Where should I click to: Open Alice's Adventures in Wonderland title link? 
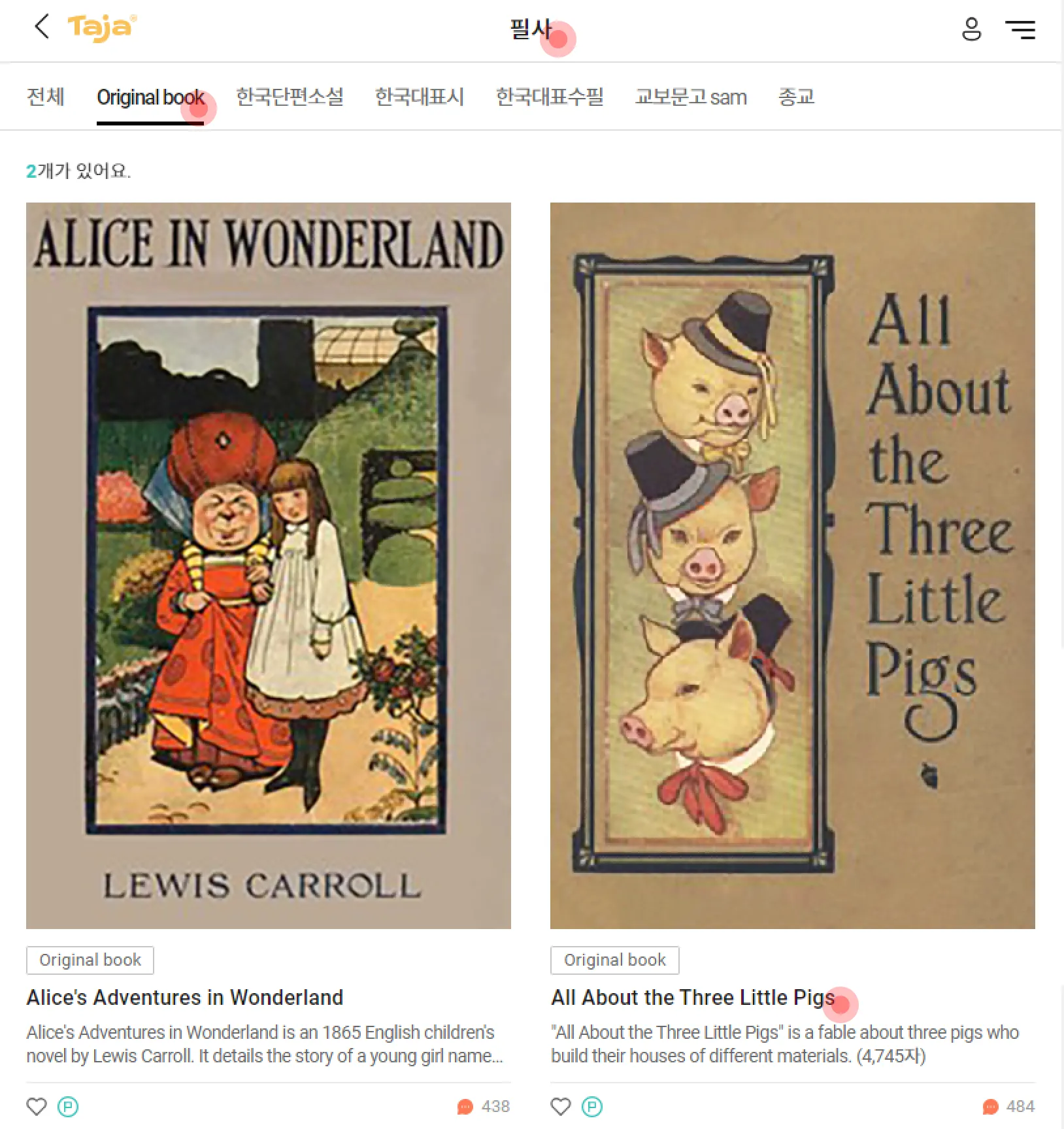(x=185, y=998)
